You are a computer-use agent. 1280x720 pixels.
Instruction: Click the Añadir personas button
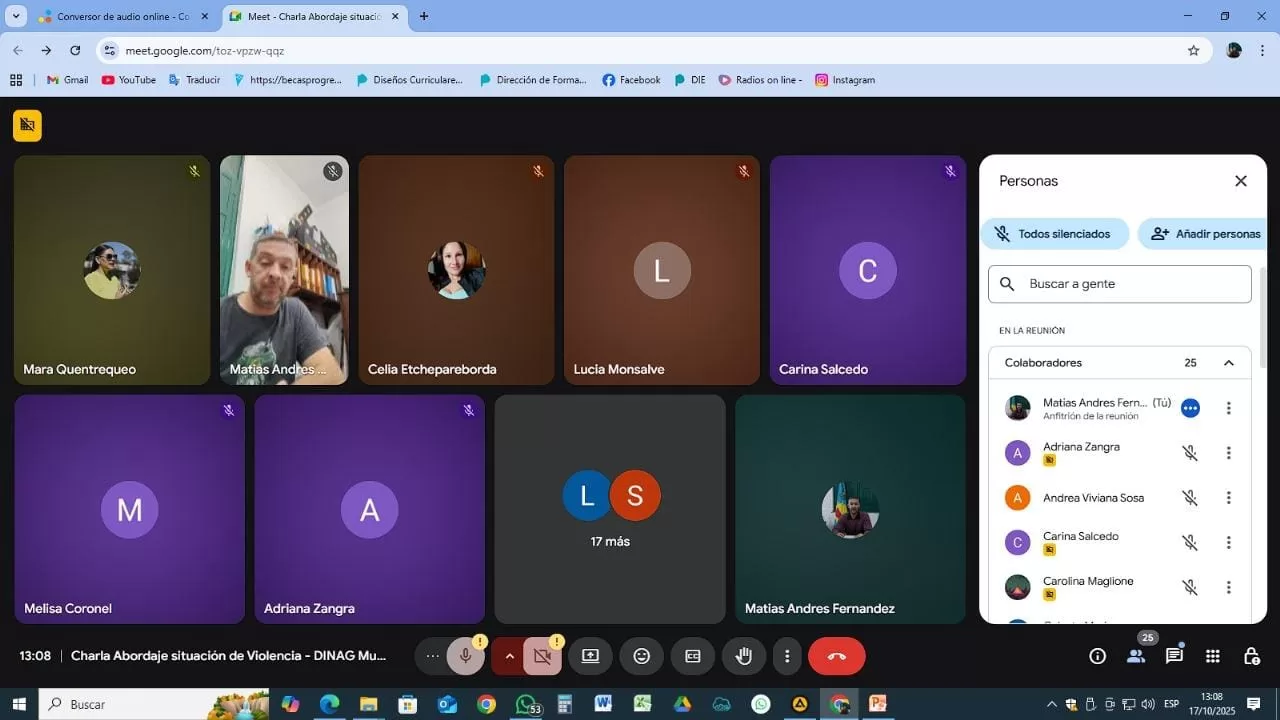tap(1205, 234)
